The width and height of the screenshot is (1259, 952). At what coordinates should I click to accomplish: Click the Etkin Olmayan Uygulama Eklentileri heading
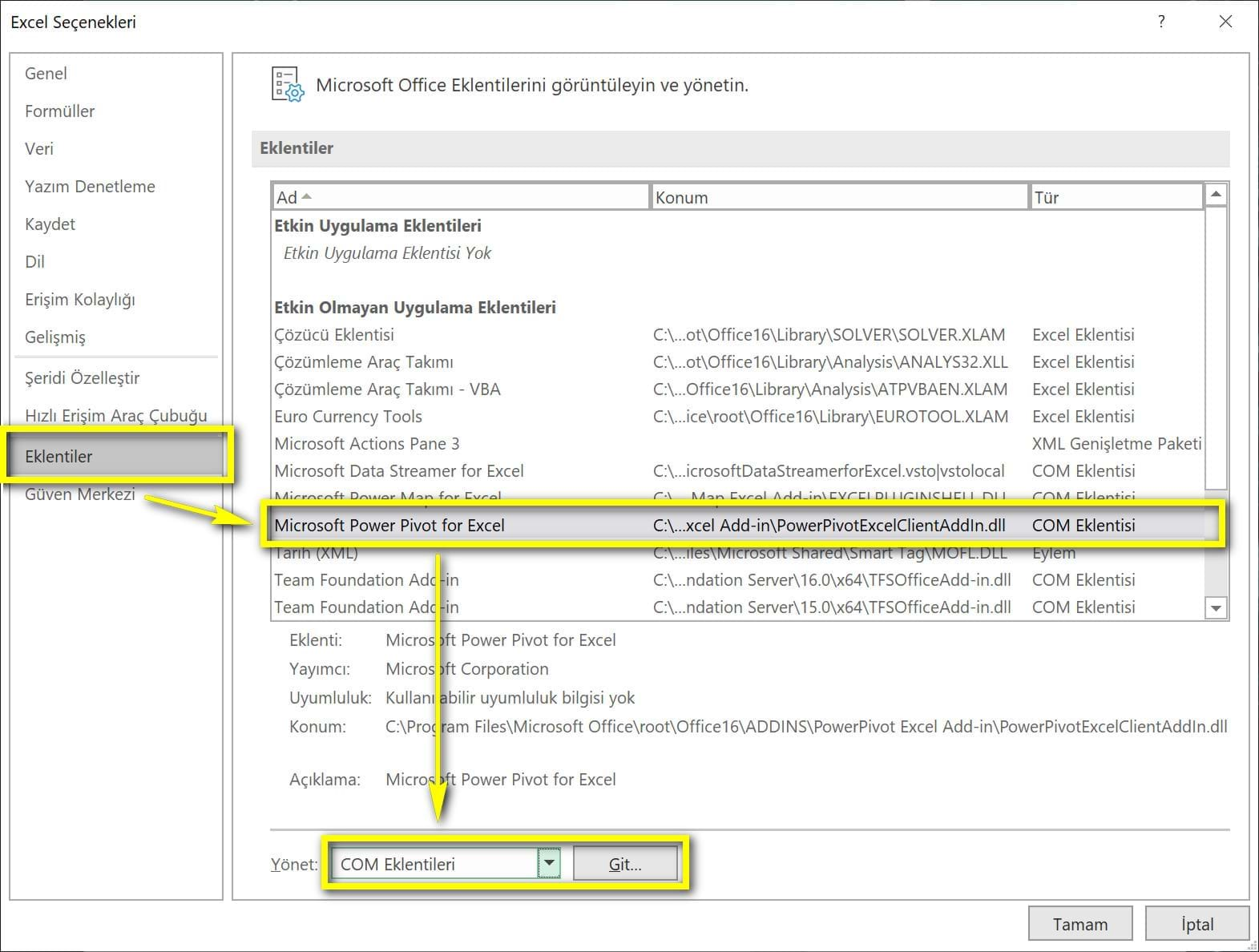pos(415,308)
